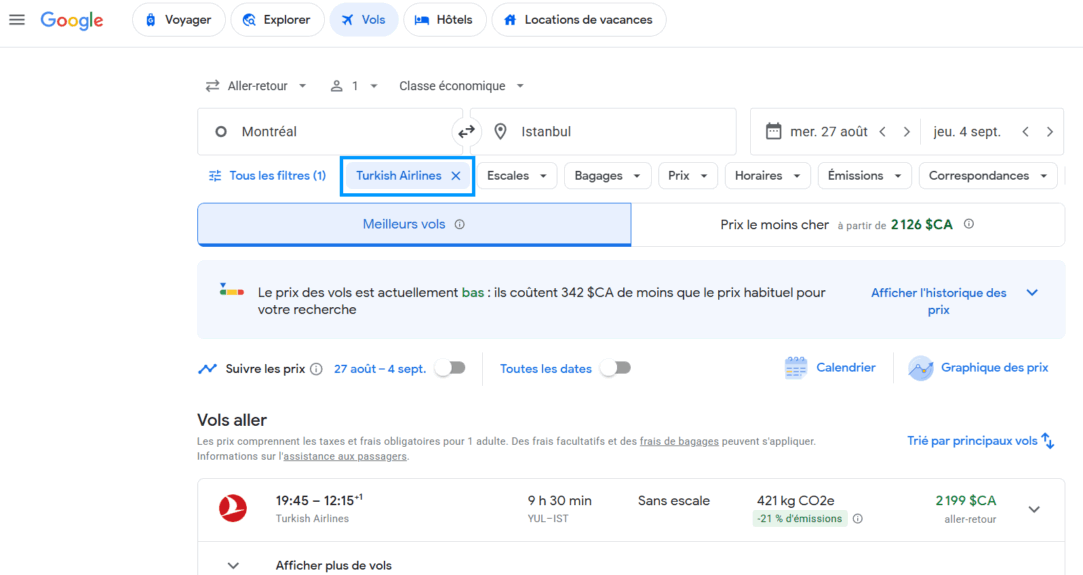Open the Calendrier view

point(845,368)
